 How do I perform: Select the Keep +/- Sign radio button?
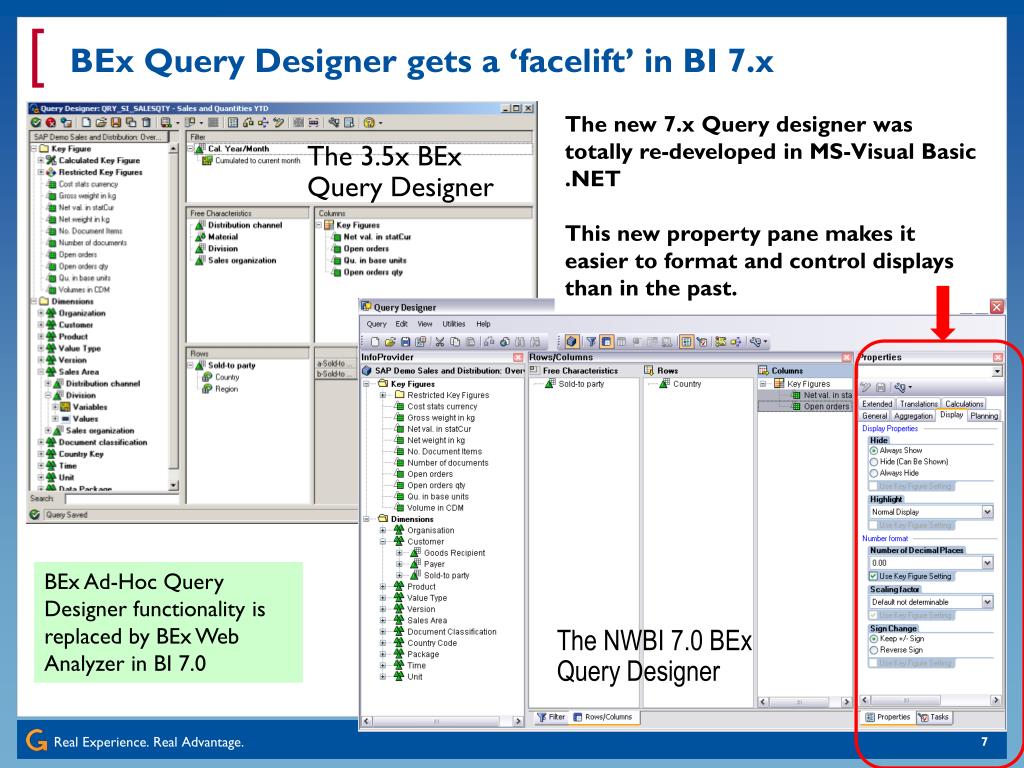click(x=873, y=639)
